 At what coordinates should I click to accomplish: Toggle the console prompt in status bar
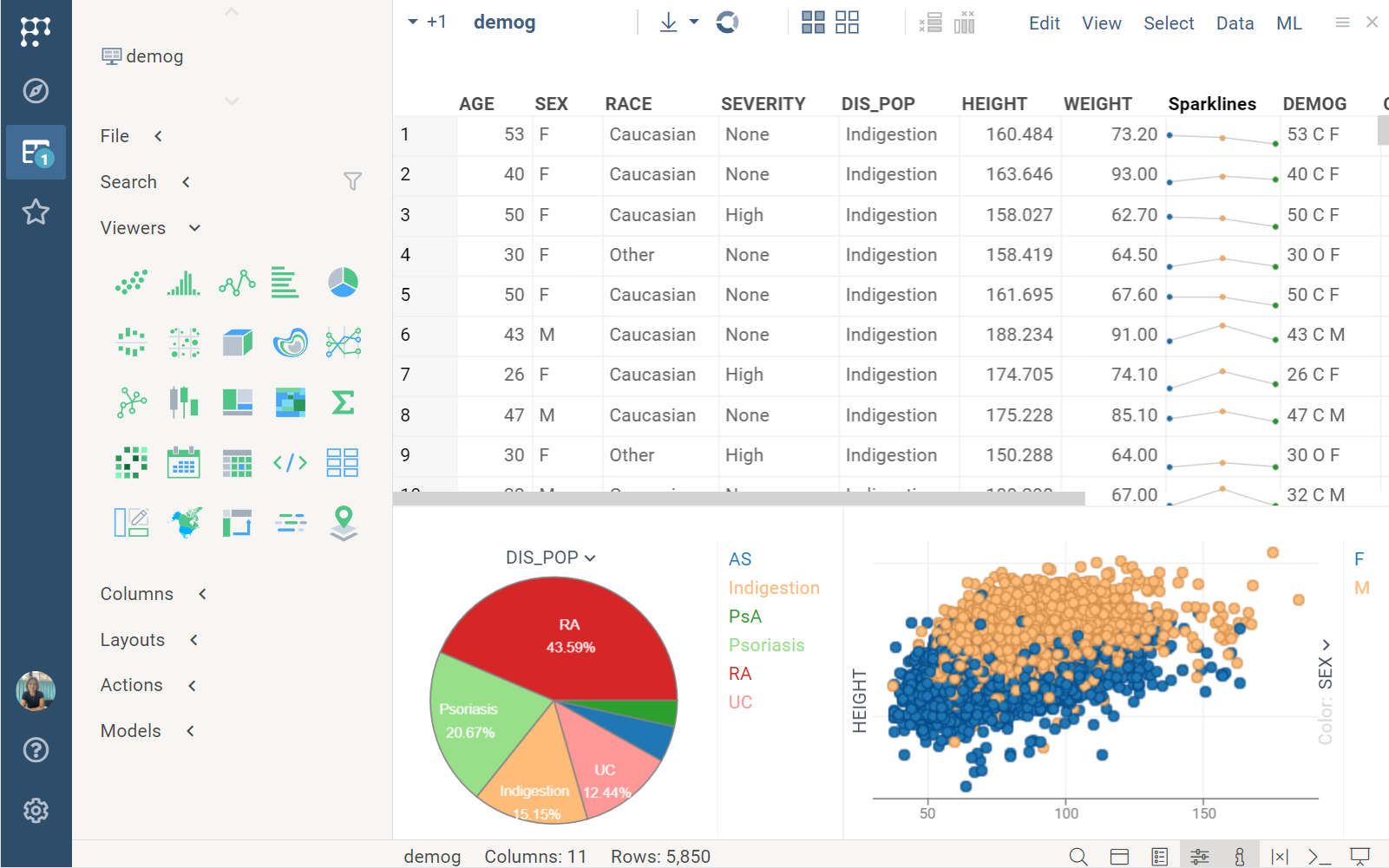[x=1319, y=857]
